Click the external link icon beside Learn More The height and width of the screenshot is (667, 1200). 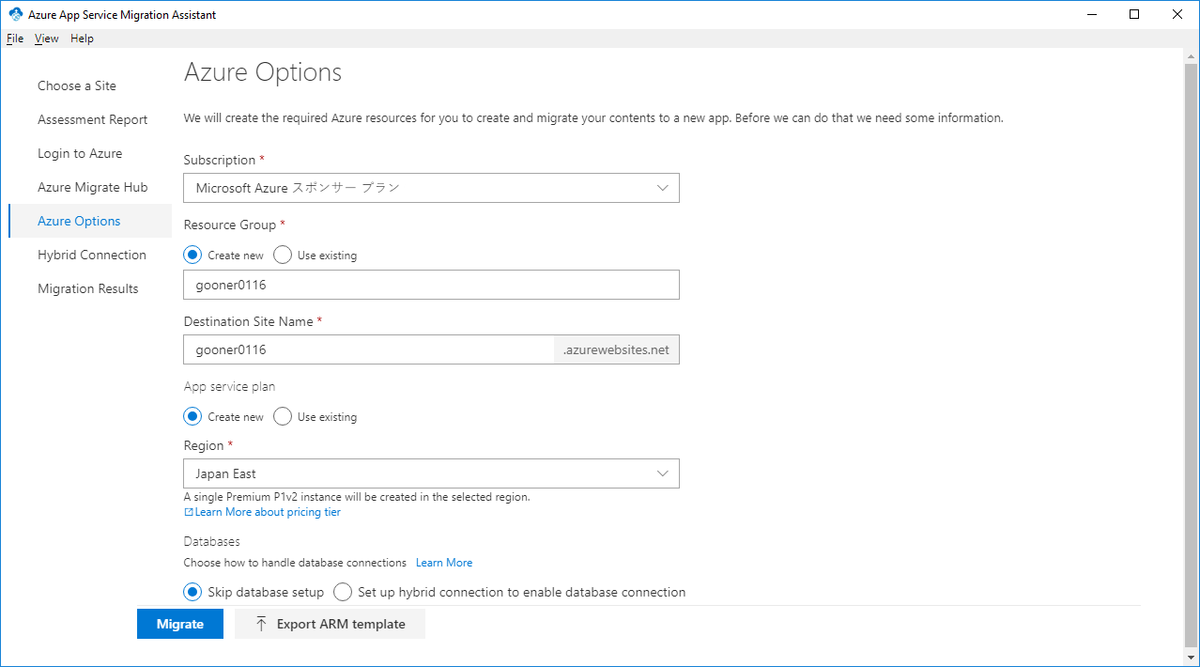(189, 512)
